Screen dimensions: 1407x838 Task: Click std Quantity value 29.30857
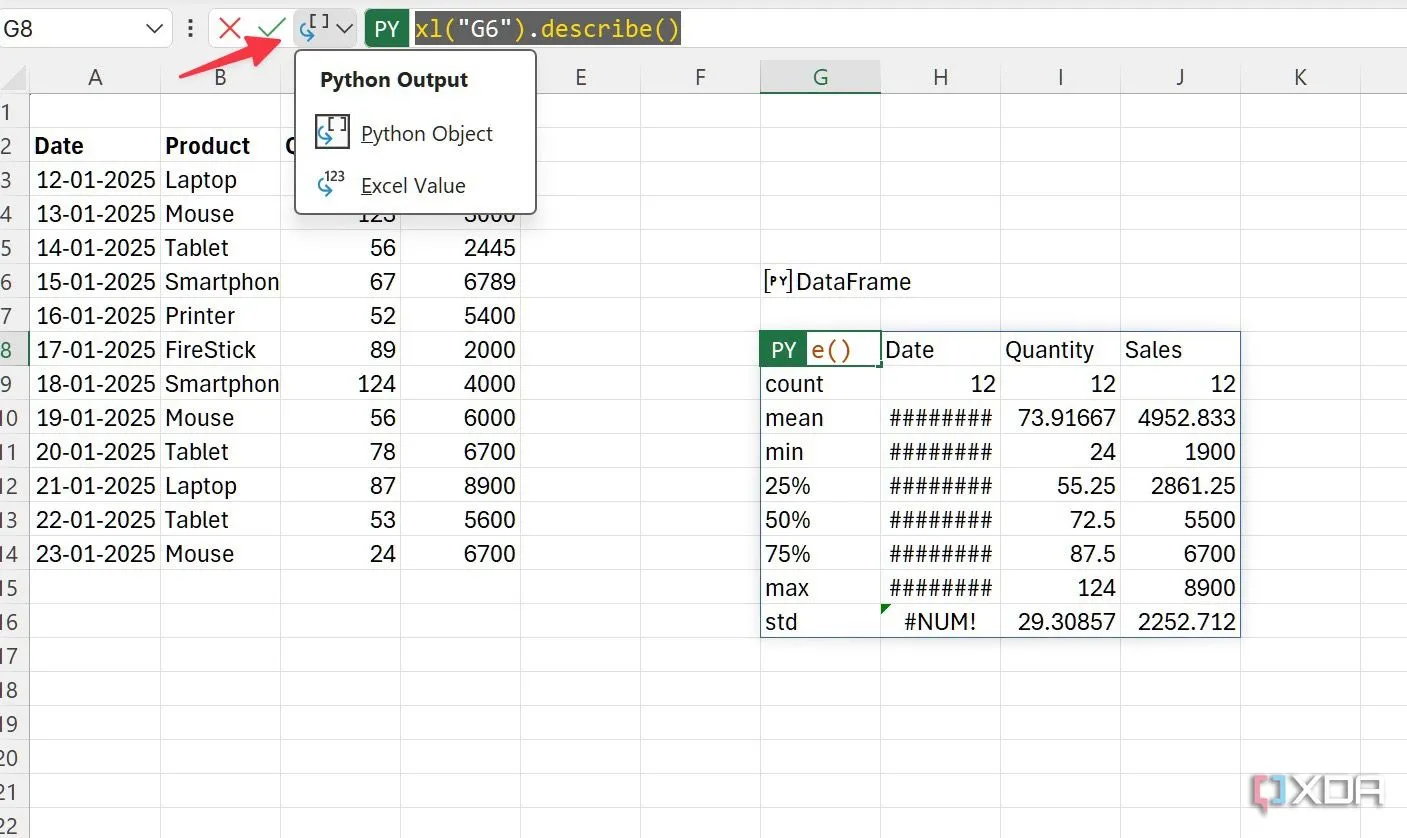(x=1060, y=621)
